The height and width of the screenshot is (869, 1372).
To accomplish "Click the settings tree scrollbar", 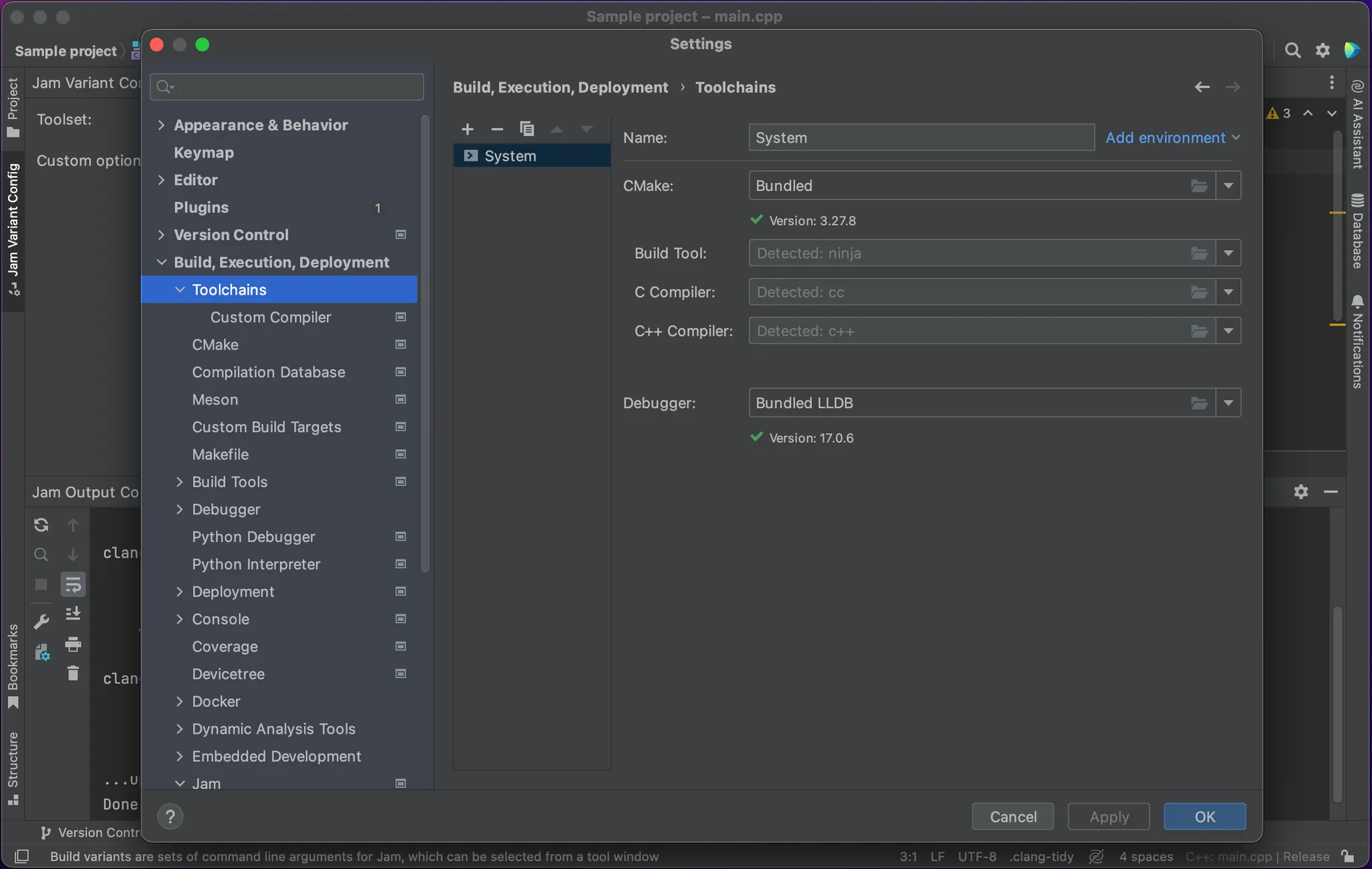I will click(425, 343).
